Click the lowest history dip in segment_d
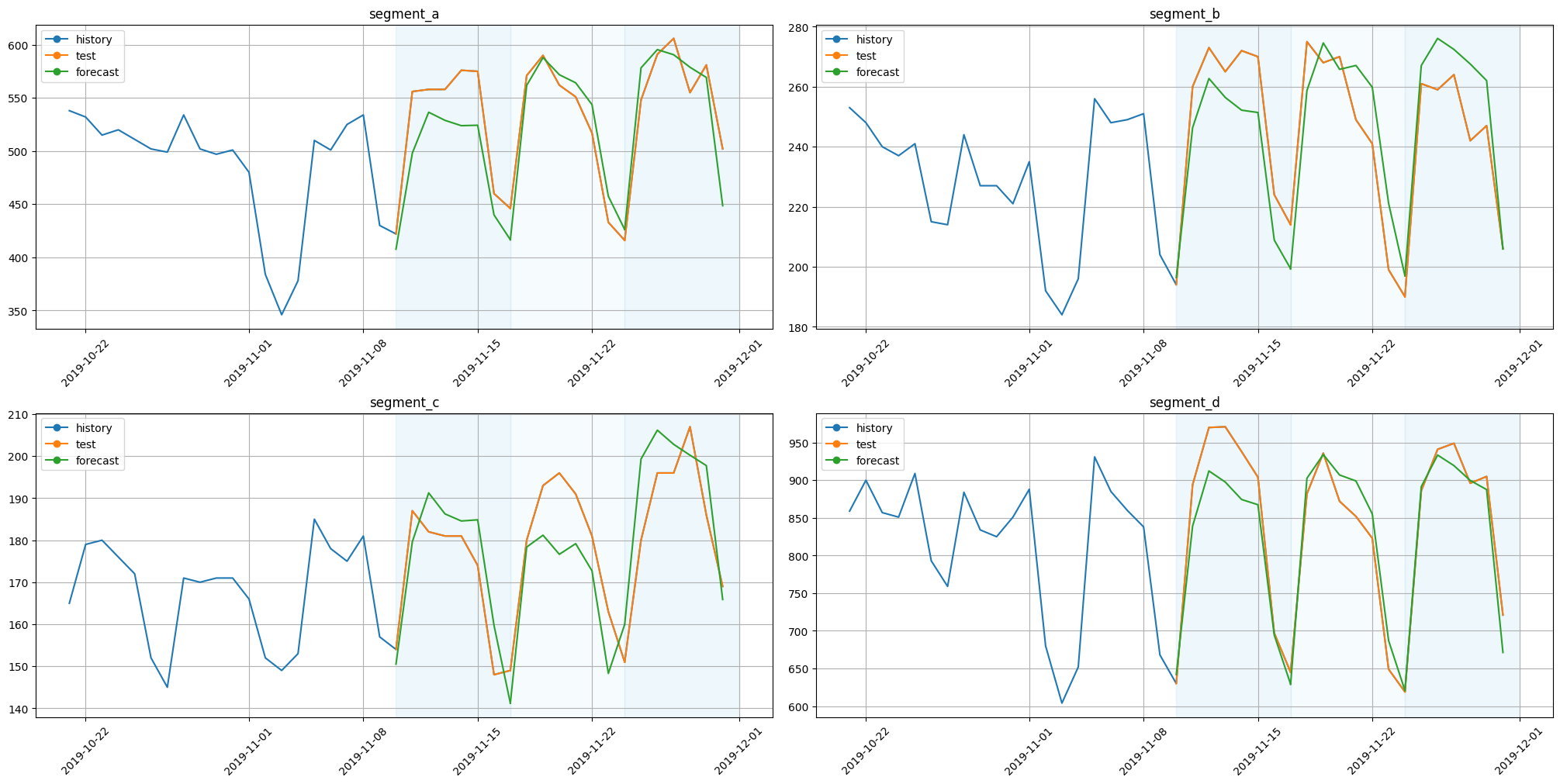The height and width of the screenshot is (784, 1560). [x=1062, y=703]
